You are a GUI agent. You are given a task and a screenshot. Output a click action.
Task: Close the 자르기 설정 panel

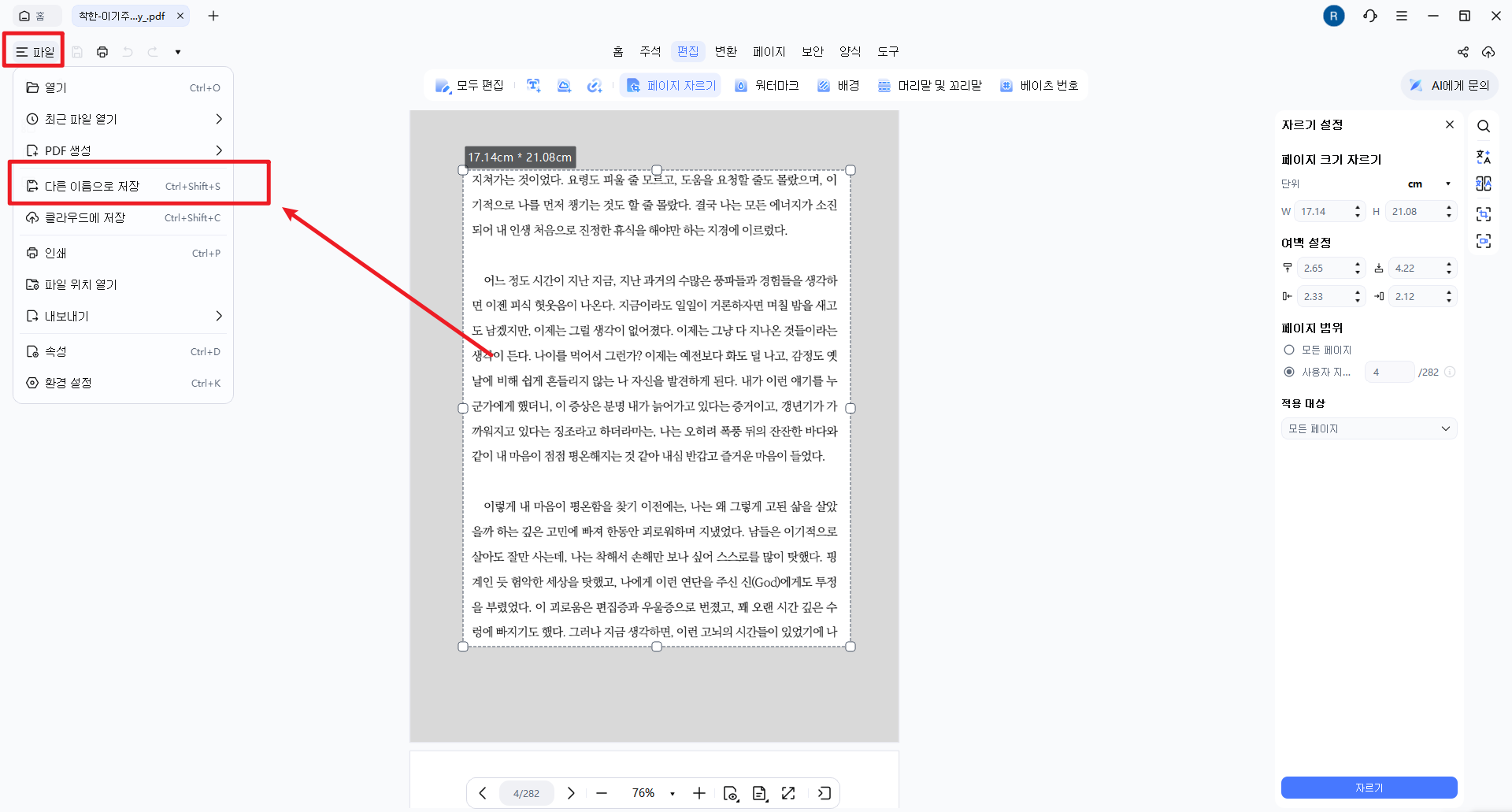click(x=1450, y=124)
